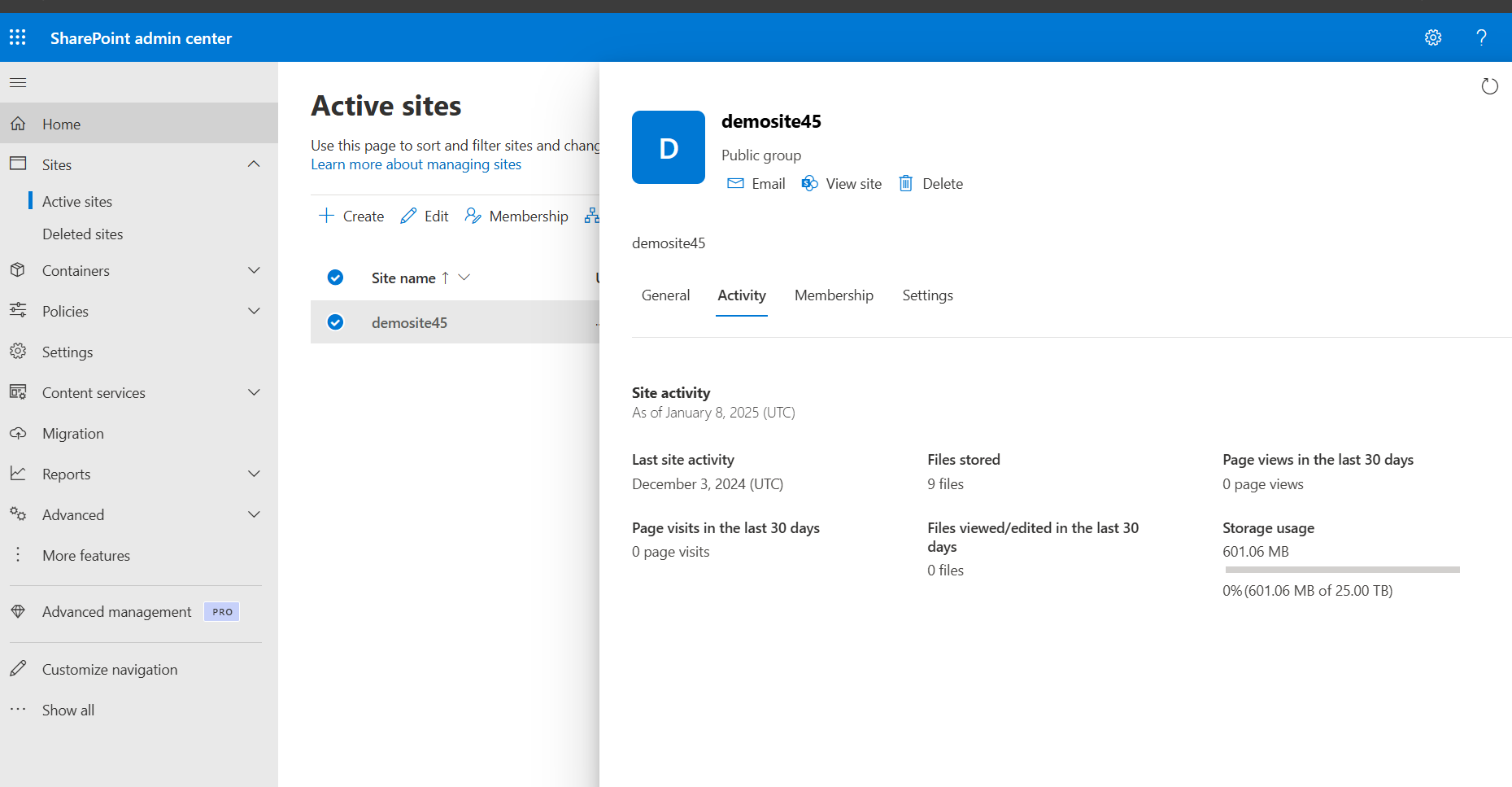Collapse the Sites section chevron

[x=254, y=164]
